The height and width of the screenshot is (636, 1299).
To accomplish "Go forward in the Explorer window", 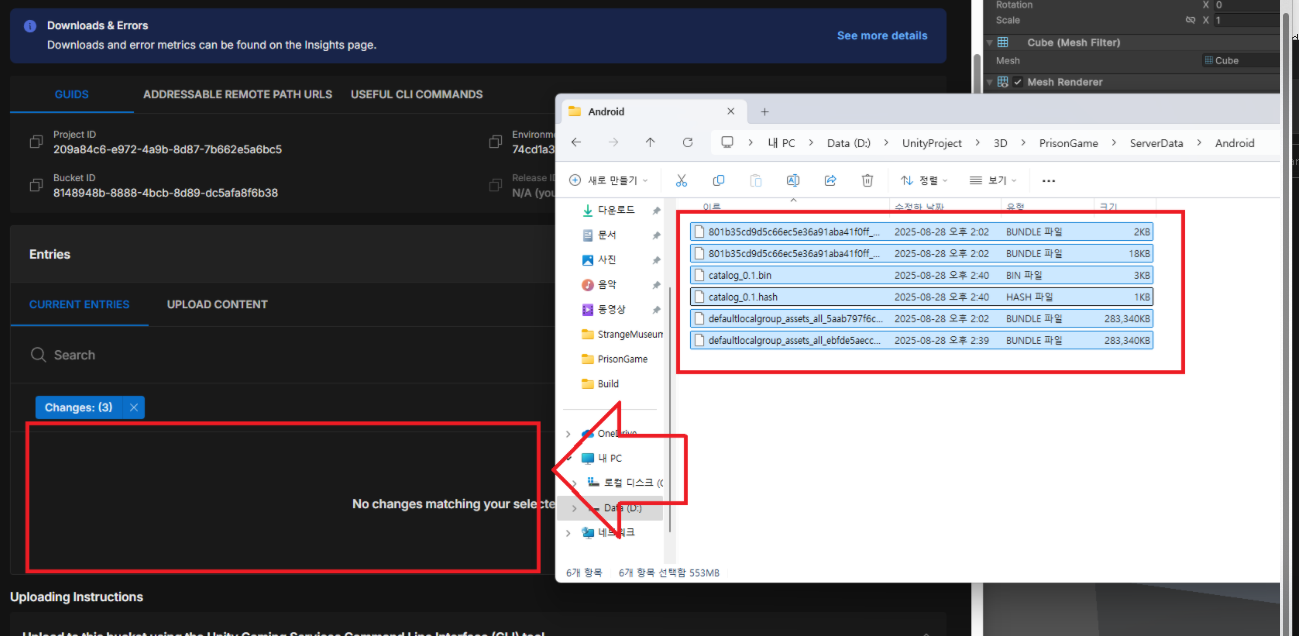I will click(613, 143).
